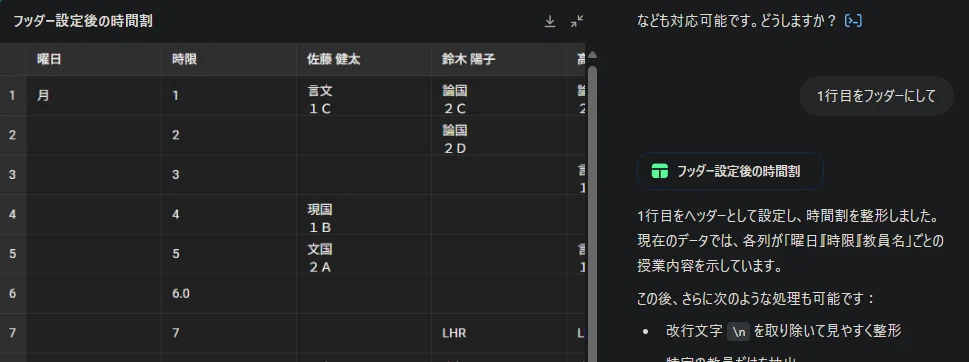The height and width of the screenshot is (362, 969).
Task: Open the フッダー設定後の時間割 chip in chat
Action: [x=730, y=171]
